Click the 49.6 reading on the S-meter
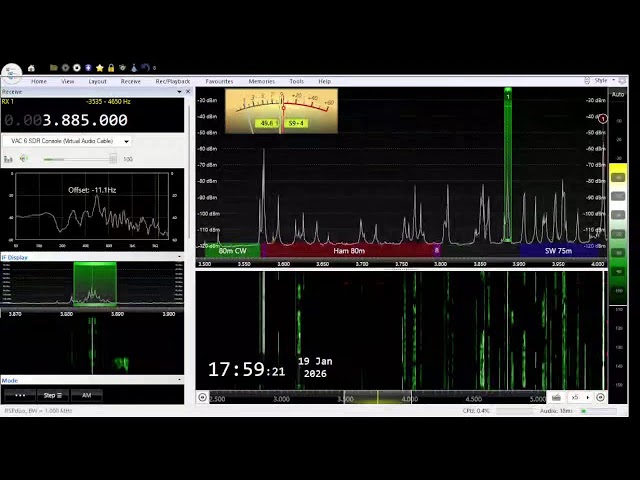 (267, 123)
